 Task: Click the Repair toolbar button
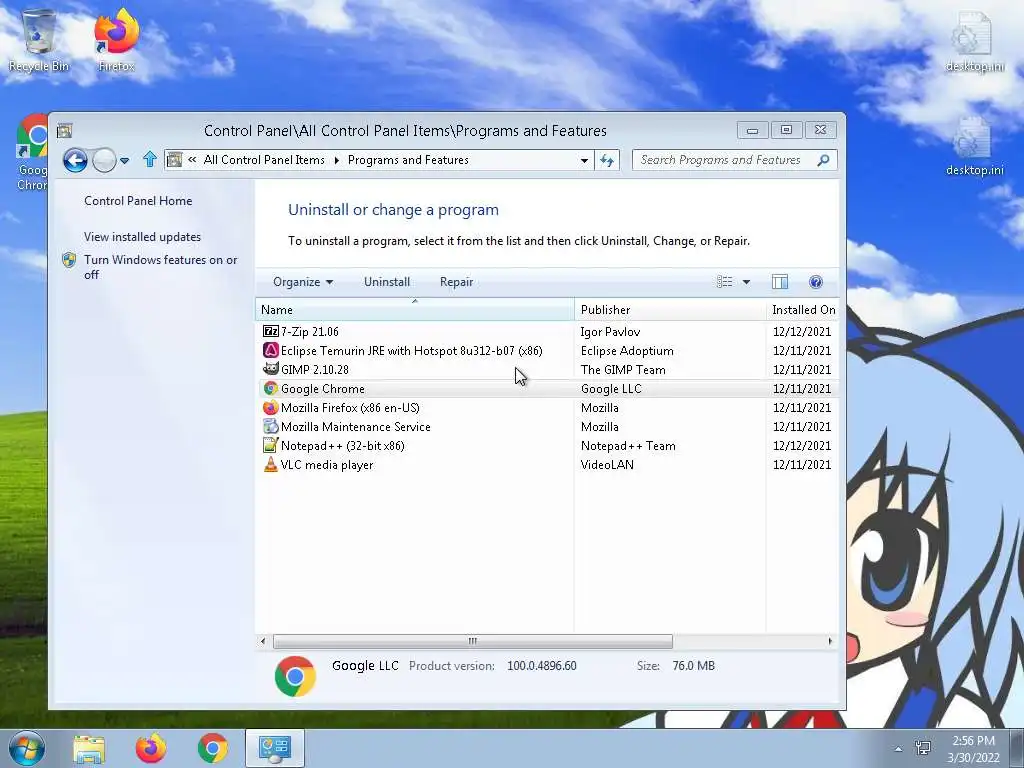456,281
